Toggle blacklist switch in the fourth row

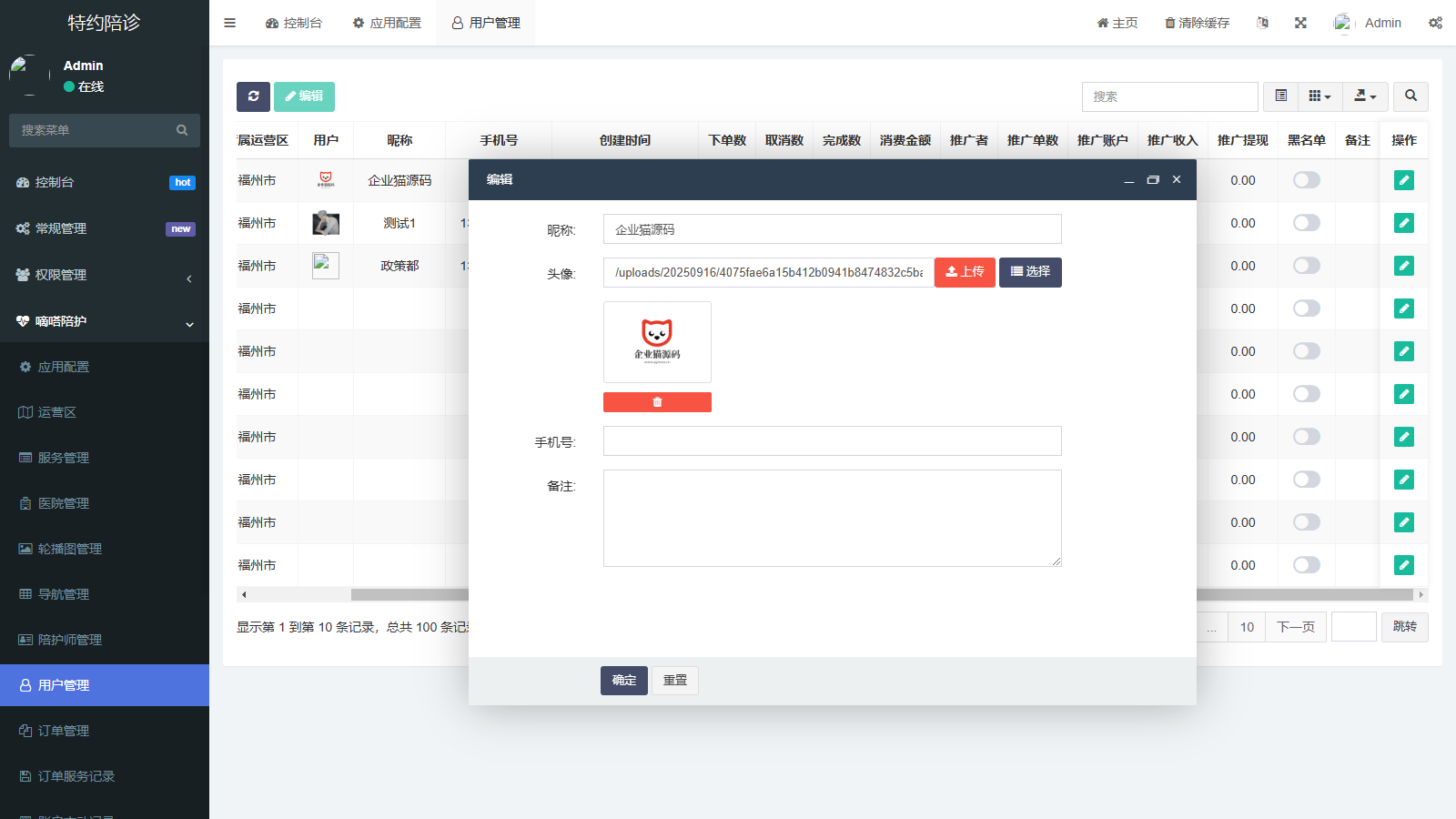(1307, 308)
